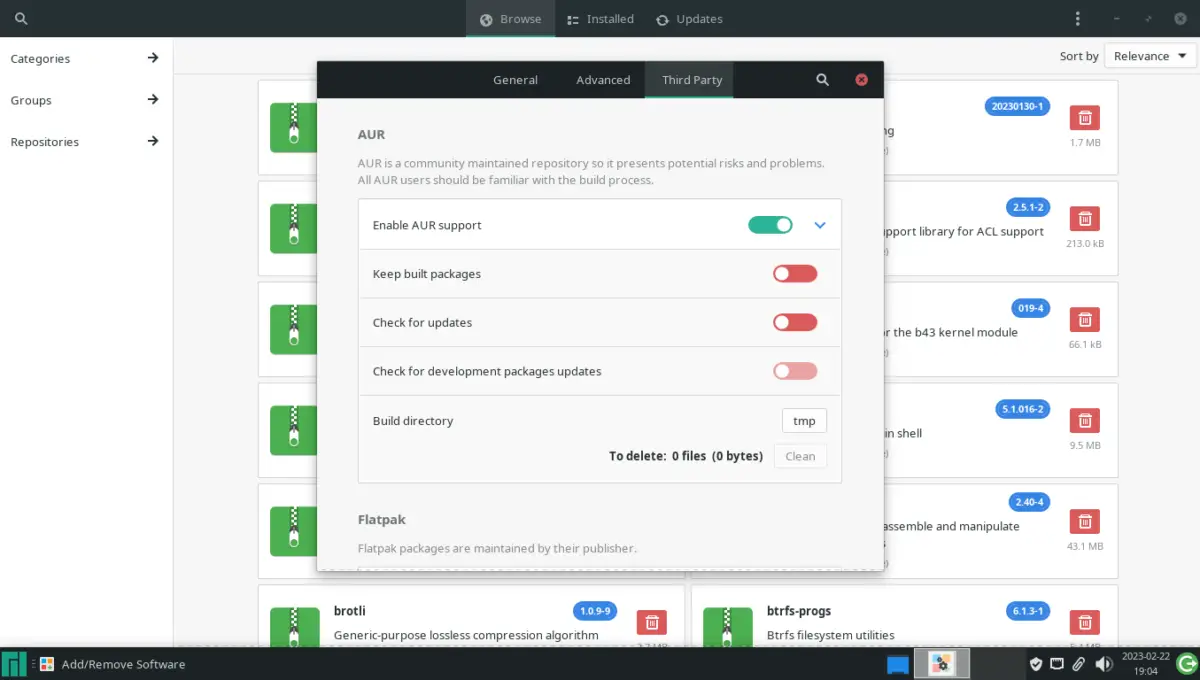Remove package with version 2.40-4

tap(1085, 522)
